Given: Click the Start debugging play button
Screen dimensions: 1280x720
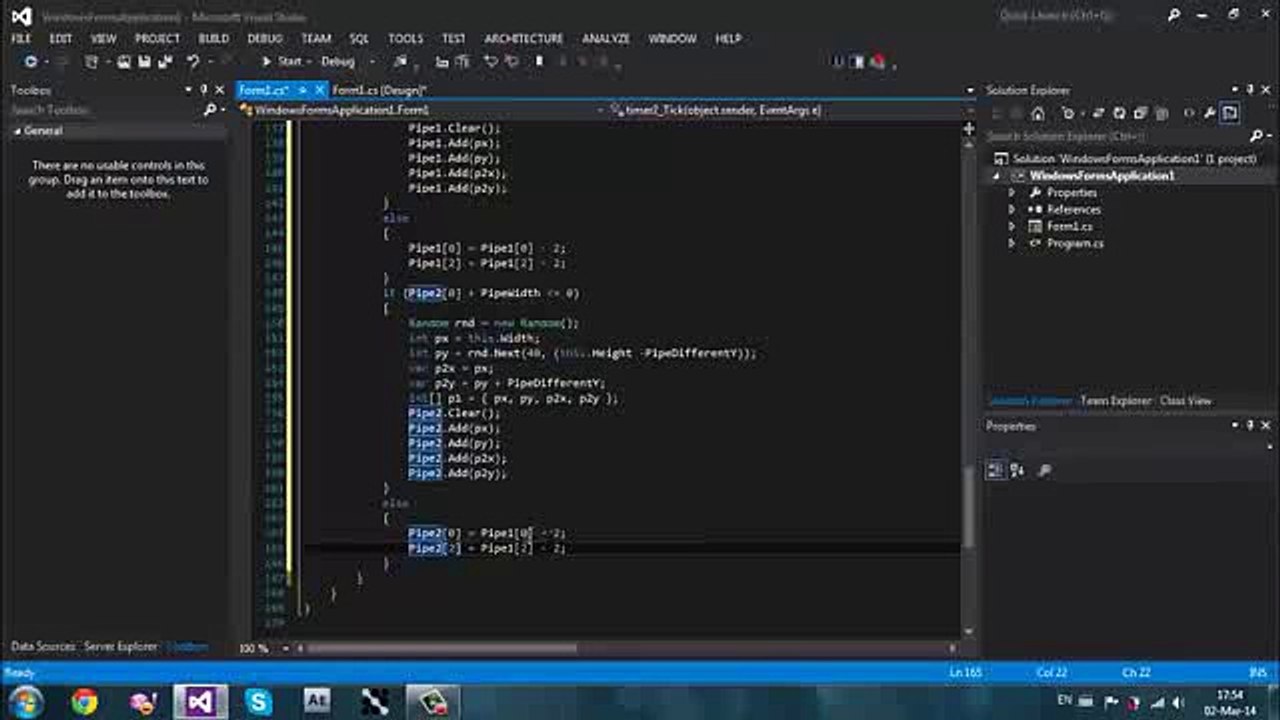Looking at the screenshot, I should click(x=266, y=62).
